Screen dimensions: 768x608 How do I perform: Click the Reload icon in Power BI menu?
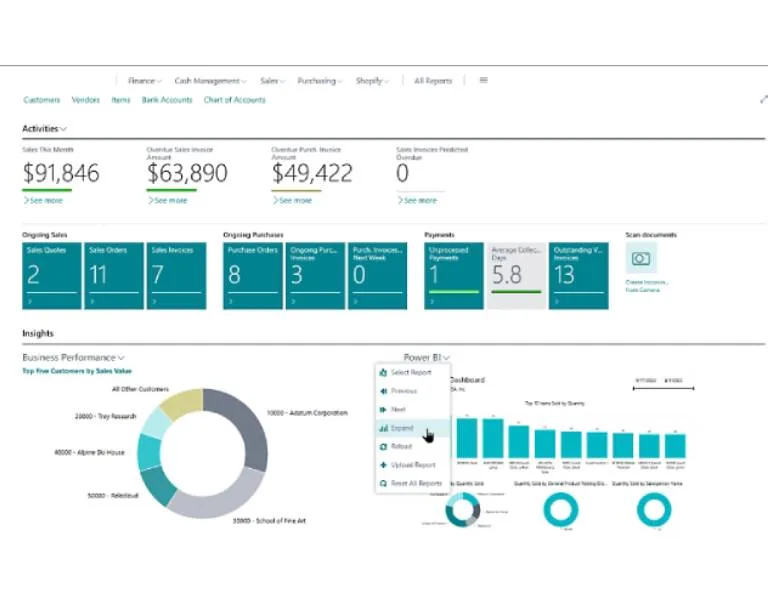pyautogui.click(x=382, y=447)
